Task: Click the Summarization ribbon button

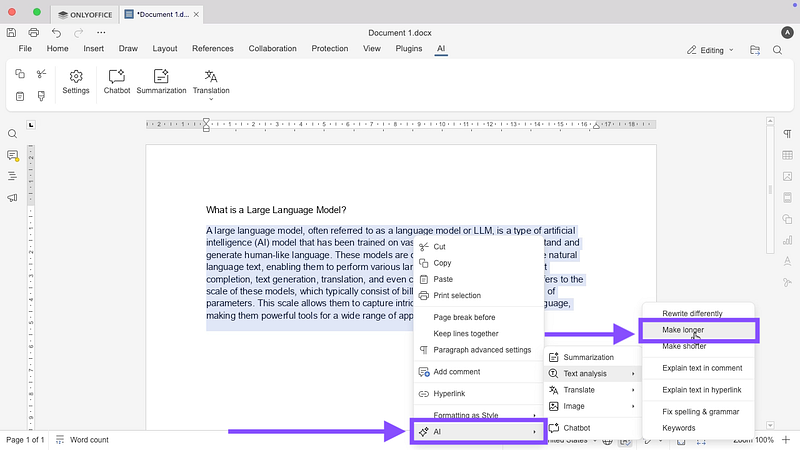Action: point(161,81)
